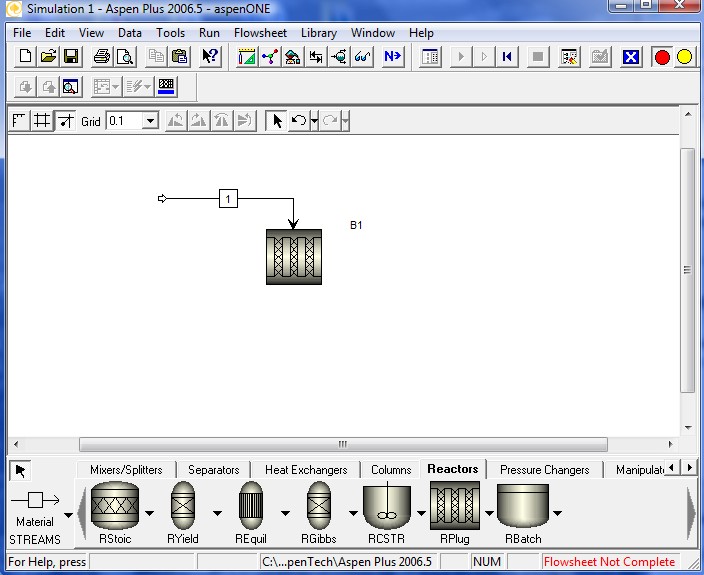Expand the RPlug icon options arrow
Screen dimensions: 704x575
coord(489,514)
